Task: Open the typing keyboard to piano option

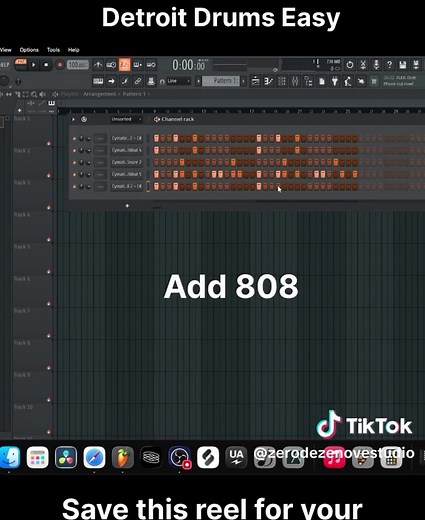Action: click(x=98, y=81)
